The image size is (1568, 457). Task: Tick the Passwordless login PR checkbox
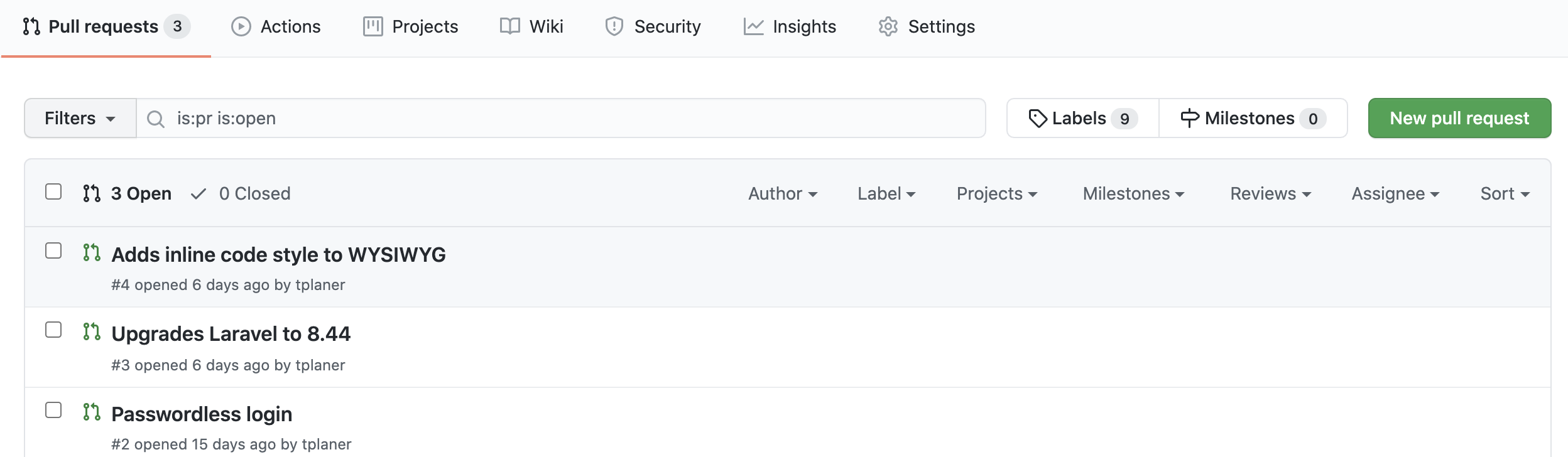53,410
